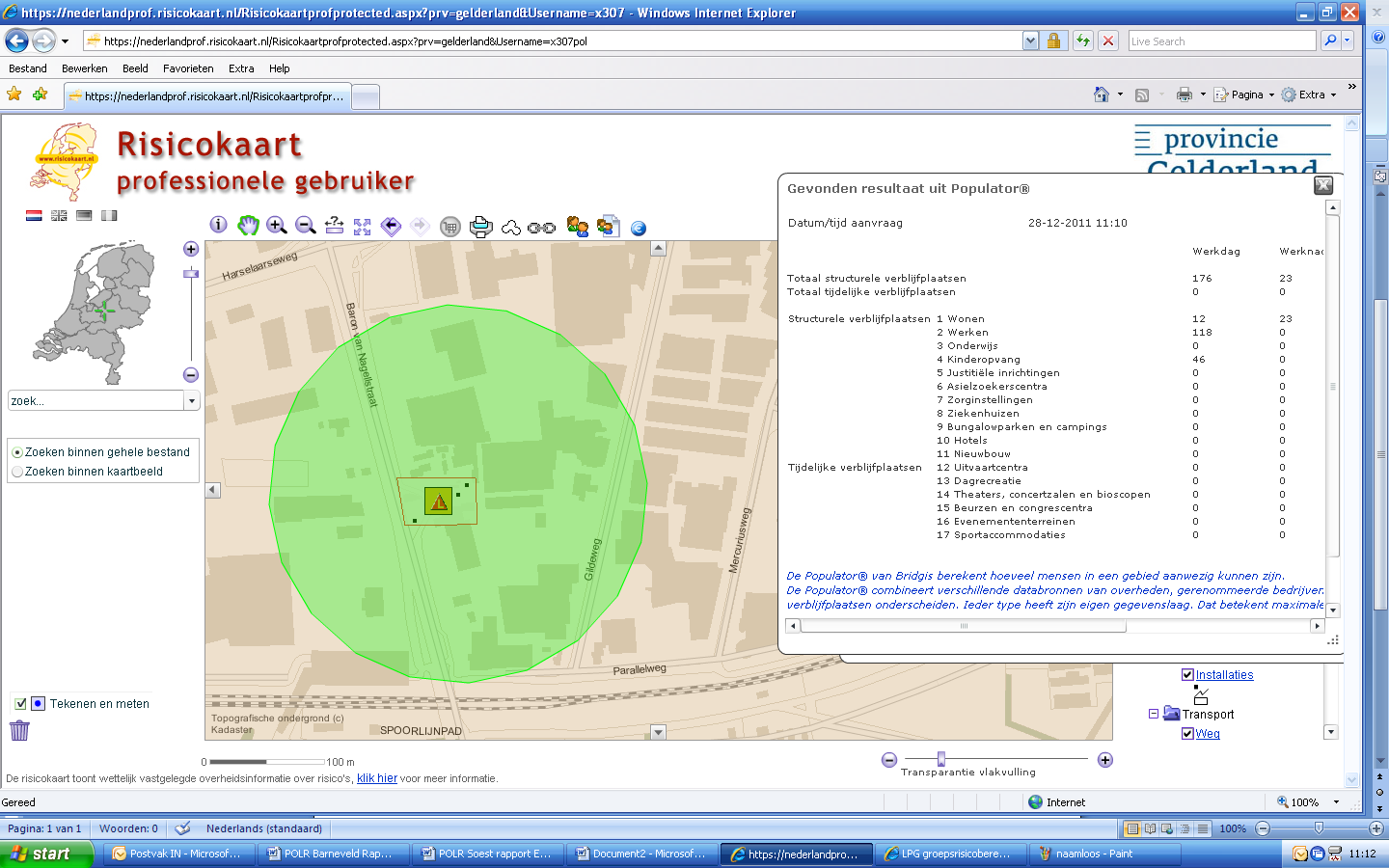1389x868 pixels.
Task: Decrease fill transparency with minus button
Action: click(889, 760)
